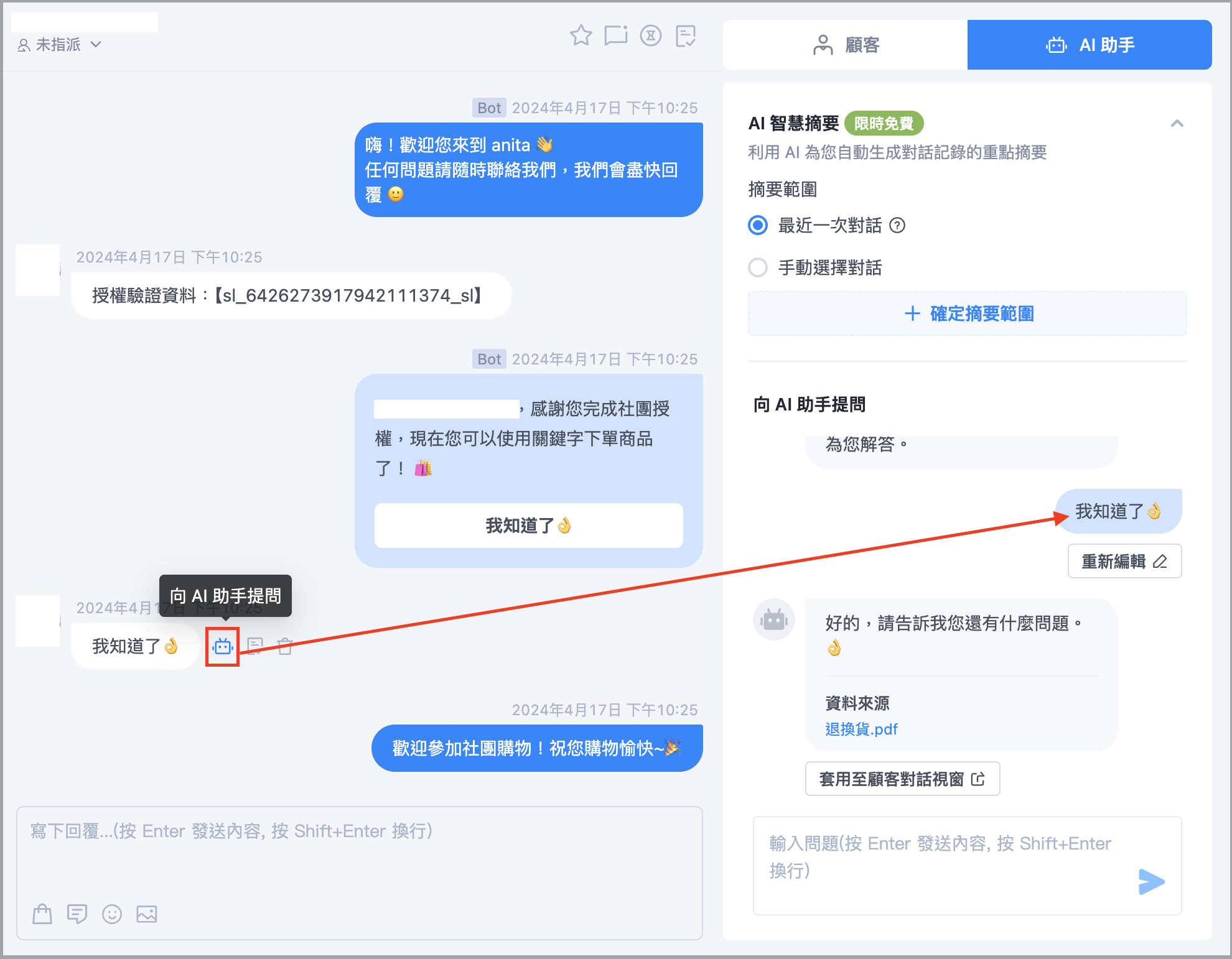Click the robot icon beside 我知道了 message

click(x=223, y=647)
